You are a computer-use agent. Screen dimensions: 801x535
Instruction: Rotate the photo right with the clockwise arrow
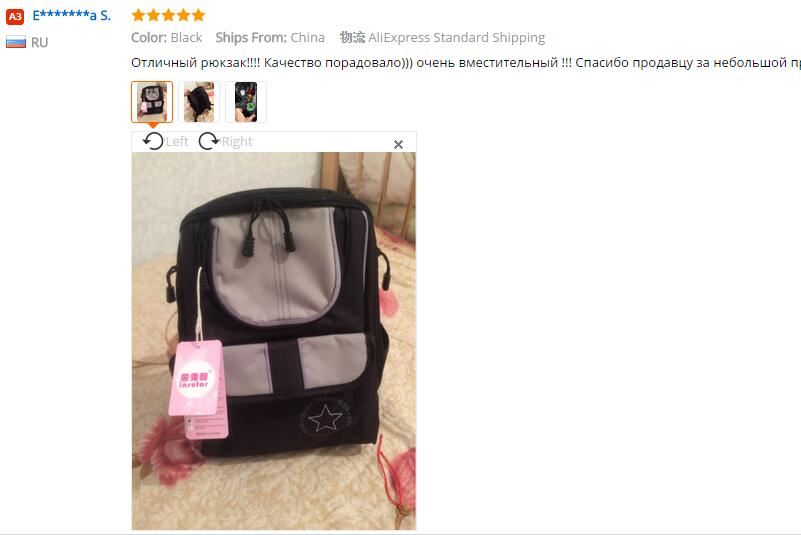tap(208, 141)
